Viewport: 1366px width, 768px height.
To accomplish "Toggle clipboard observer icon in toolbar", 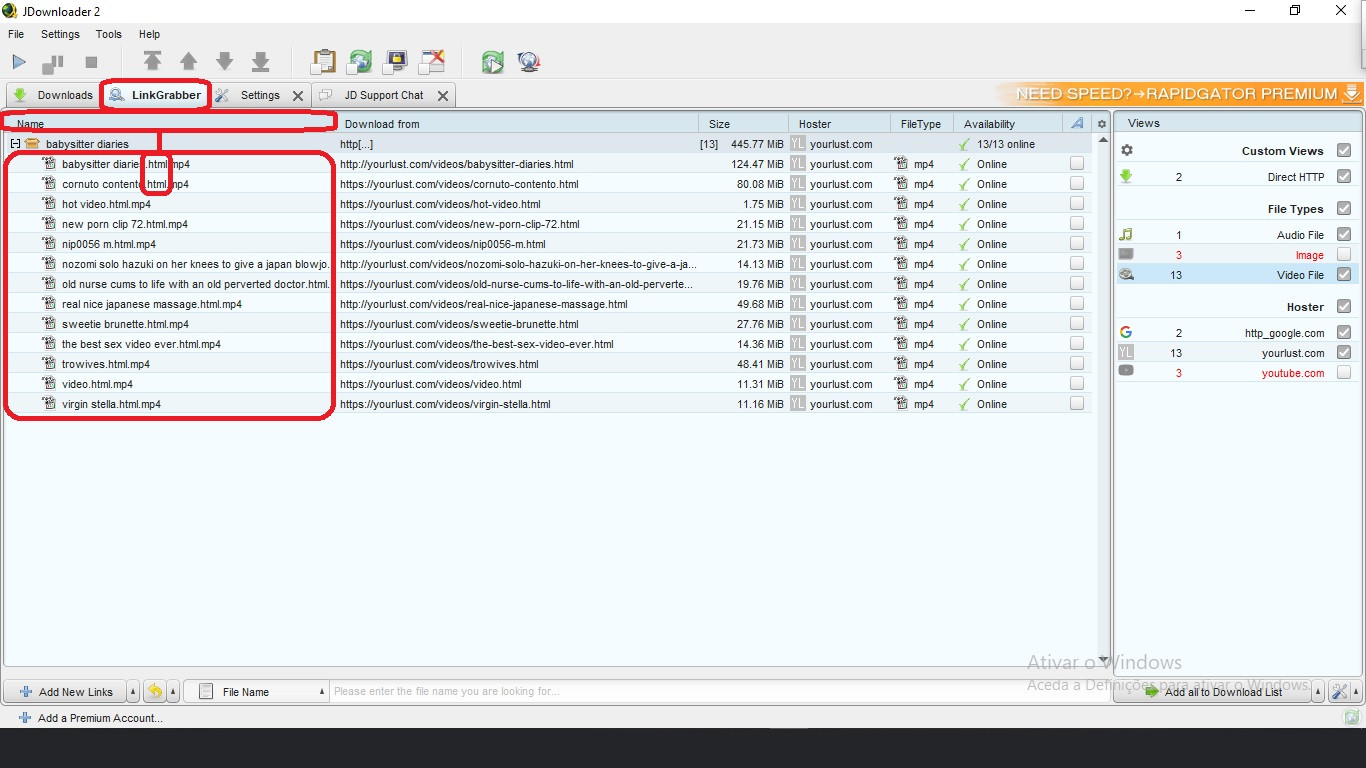I will pos(324,62).
